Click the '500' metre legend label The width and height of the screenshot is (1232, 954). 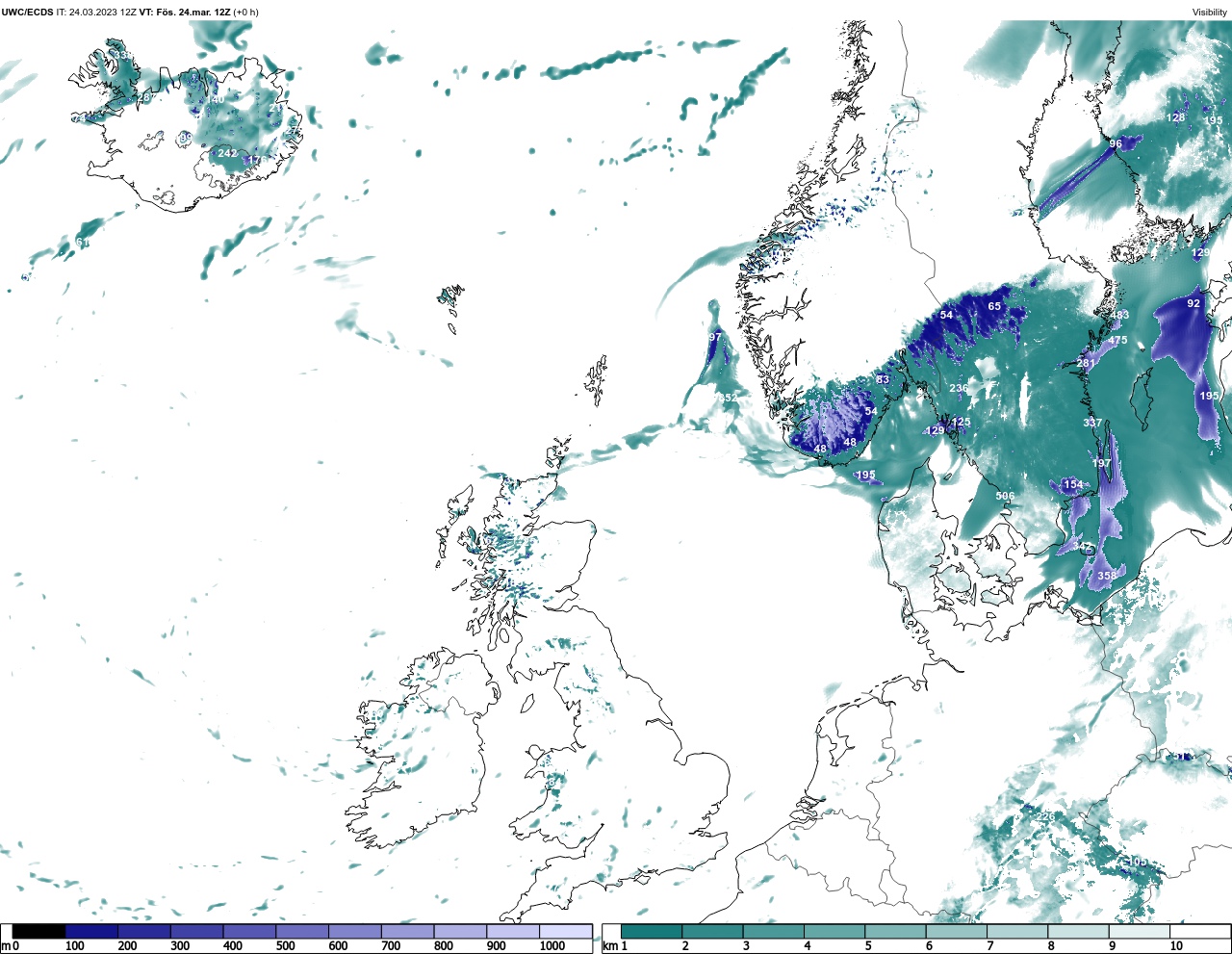click(285, 946)
